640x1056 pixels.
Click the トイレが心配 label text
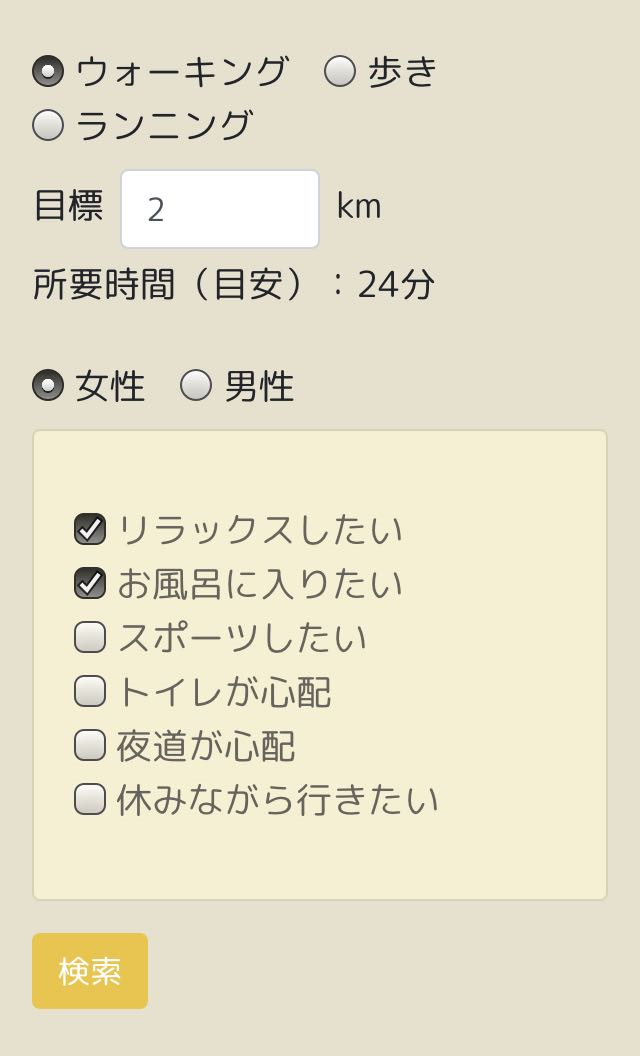click(223, 692)
